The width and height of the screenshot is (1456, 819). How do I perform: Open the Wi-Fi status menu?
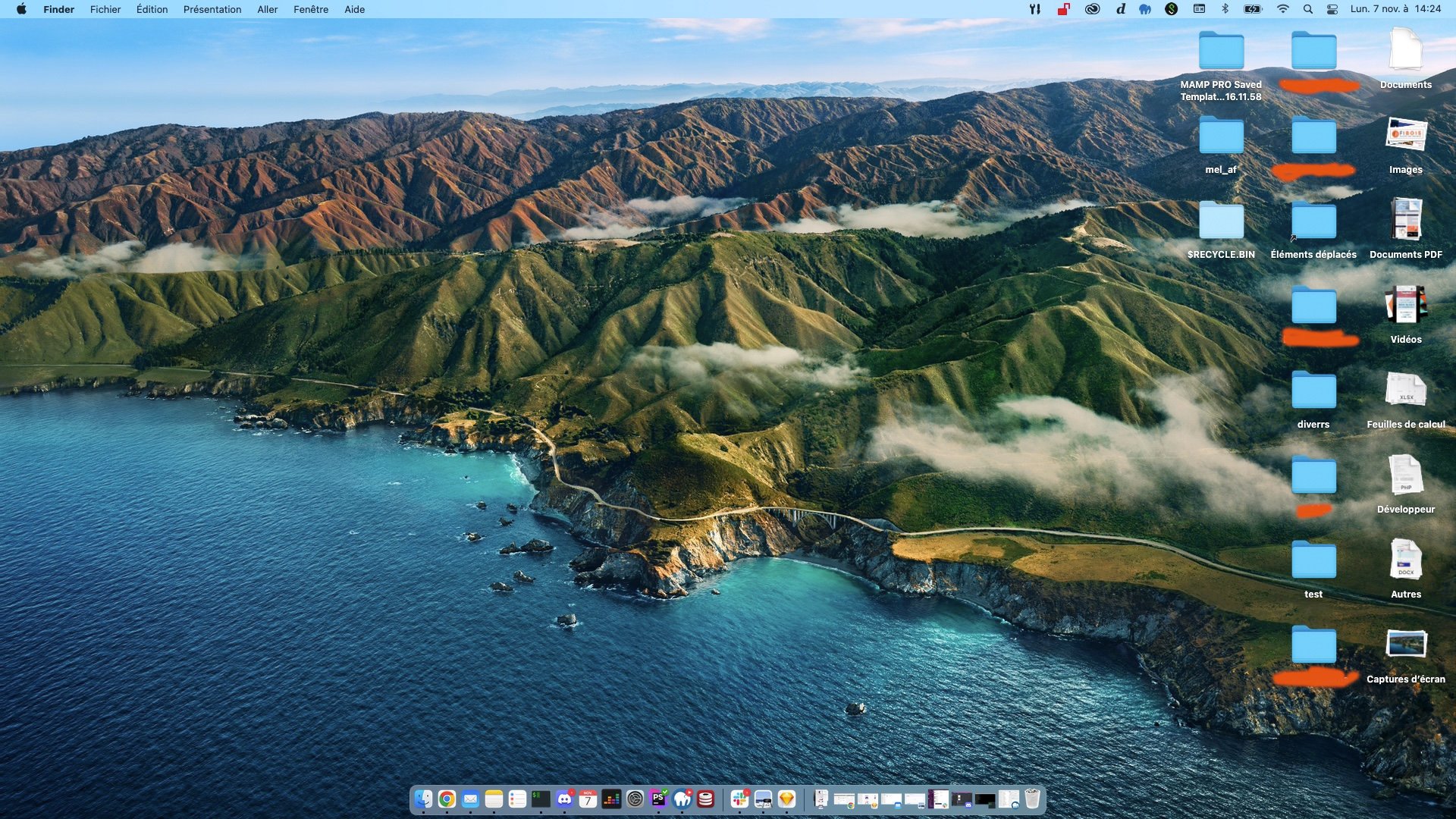click(x=1282, y=9)
